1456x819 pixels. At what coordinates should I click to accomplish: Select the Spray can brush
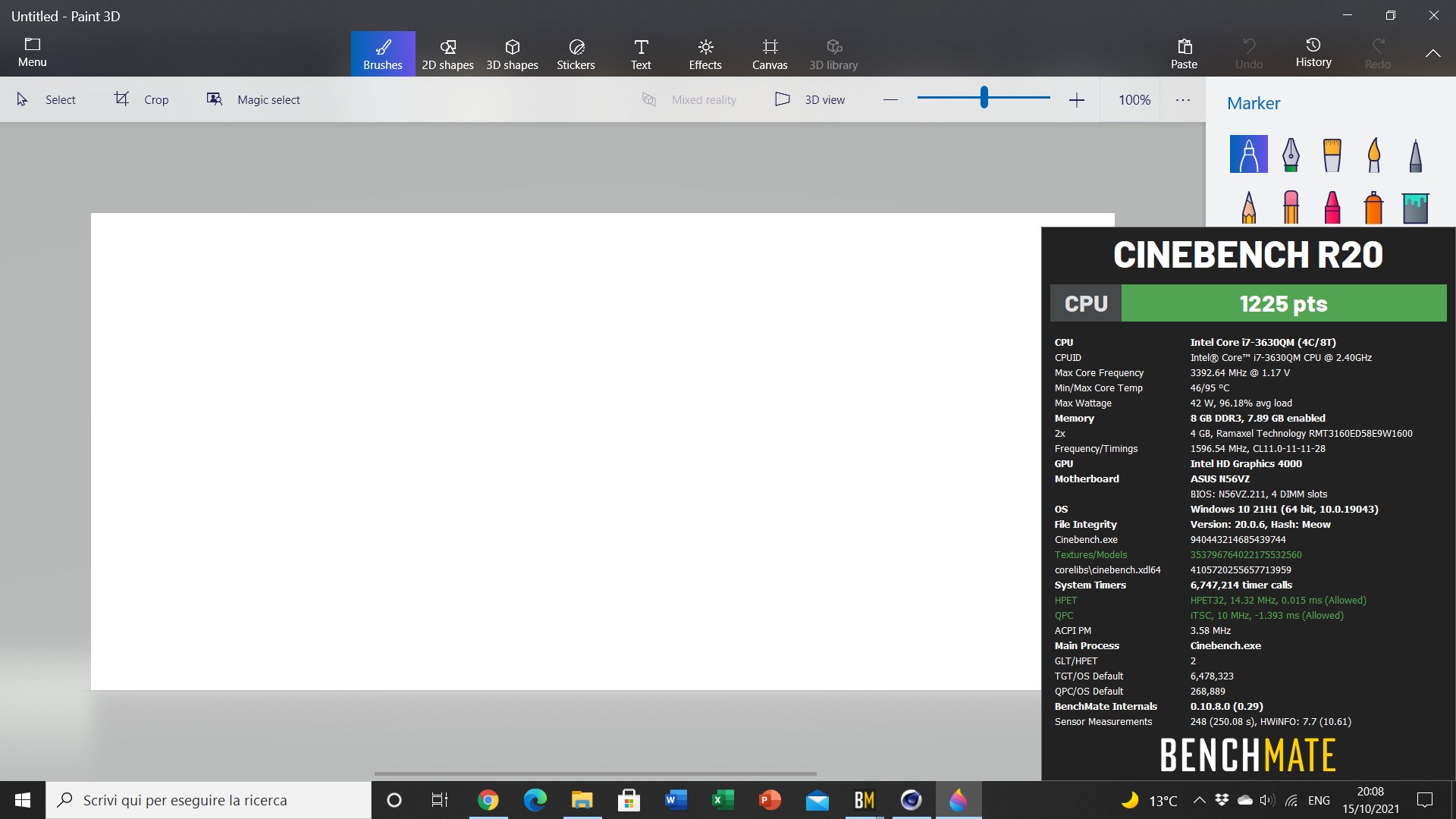tap(1373, 207)
